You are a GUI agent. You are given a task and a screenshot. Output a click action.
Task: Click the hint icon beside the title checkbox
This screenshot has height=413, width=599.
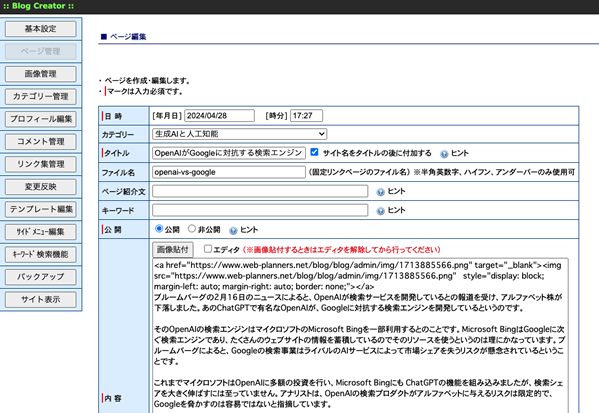click(444, 154)
